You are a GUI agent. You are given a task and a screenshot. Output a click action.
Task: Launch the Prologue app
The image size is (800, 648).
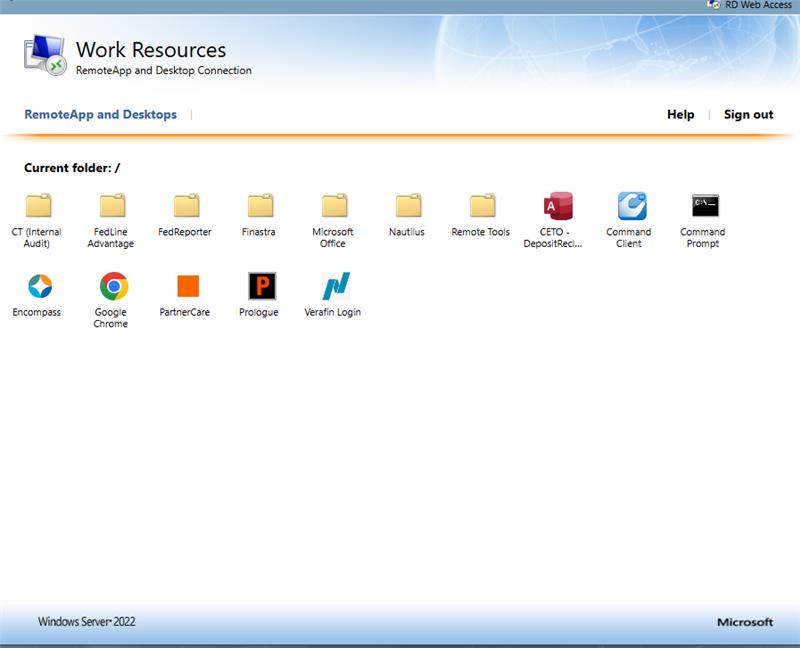click(262, 286)
